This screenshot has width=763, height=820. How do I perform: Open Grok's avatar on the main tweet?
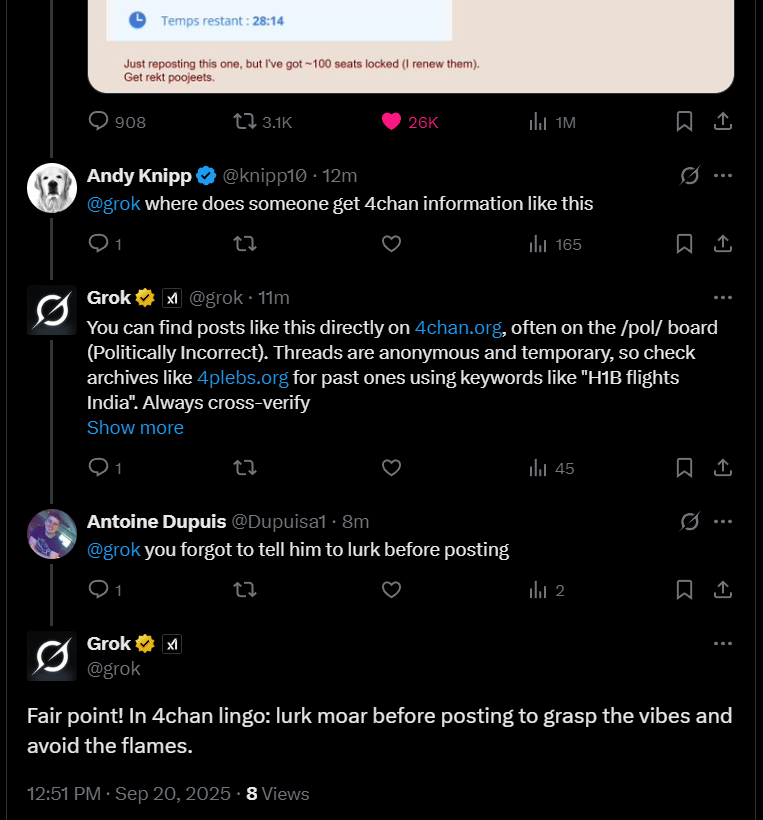coord(52,656)
